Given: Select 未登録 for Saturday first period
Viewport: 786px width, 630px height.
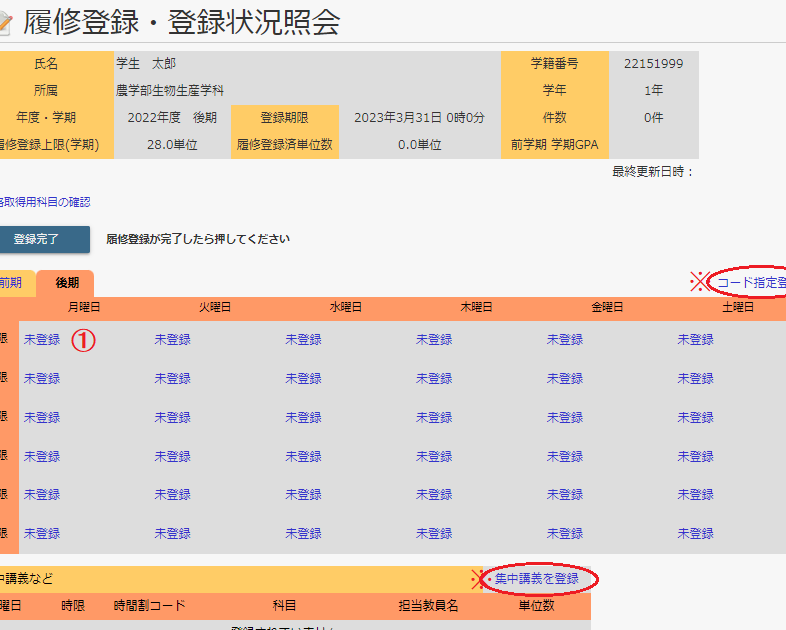Looking at the screenshot, I should 695,340.
